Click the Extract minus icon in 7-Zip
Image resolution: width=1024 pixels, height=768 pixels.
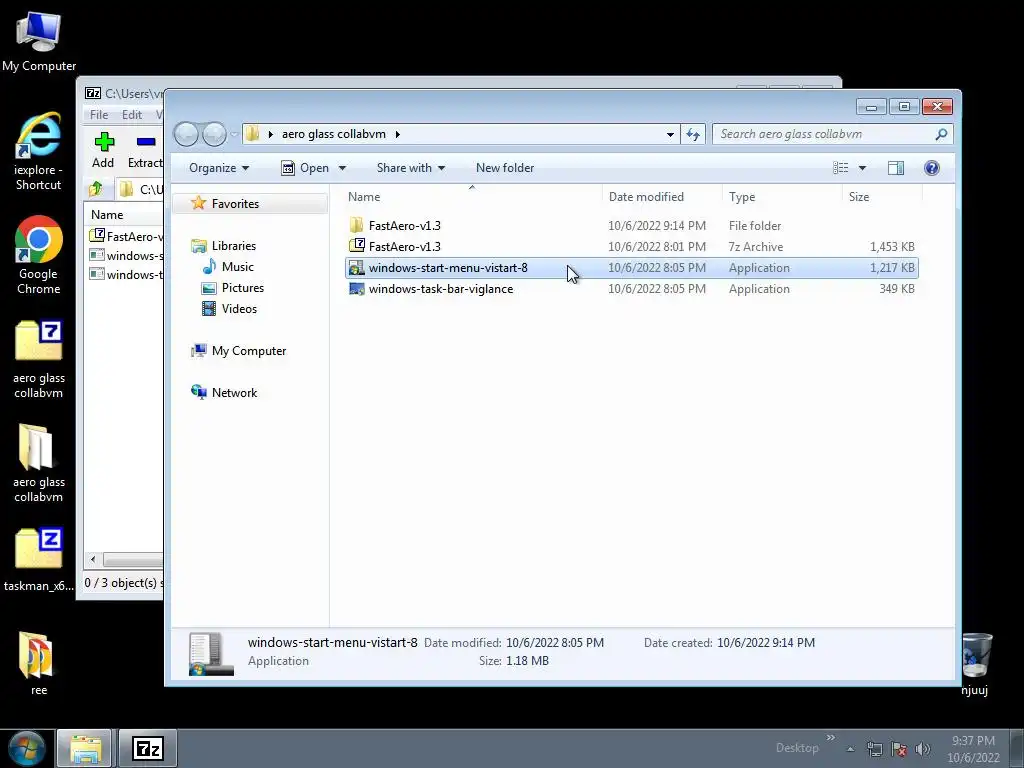146,142
